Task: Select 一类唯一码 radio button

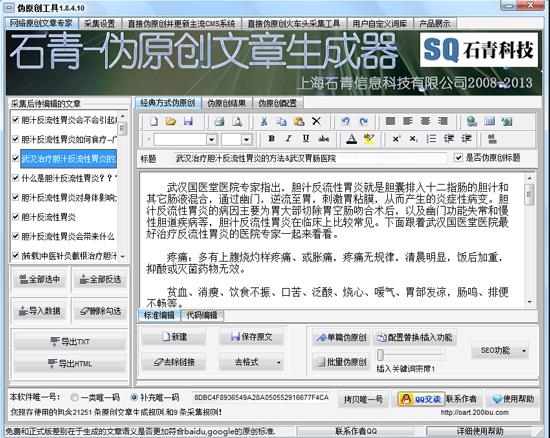Action: coord(74,397)
